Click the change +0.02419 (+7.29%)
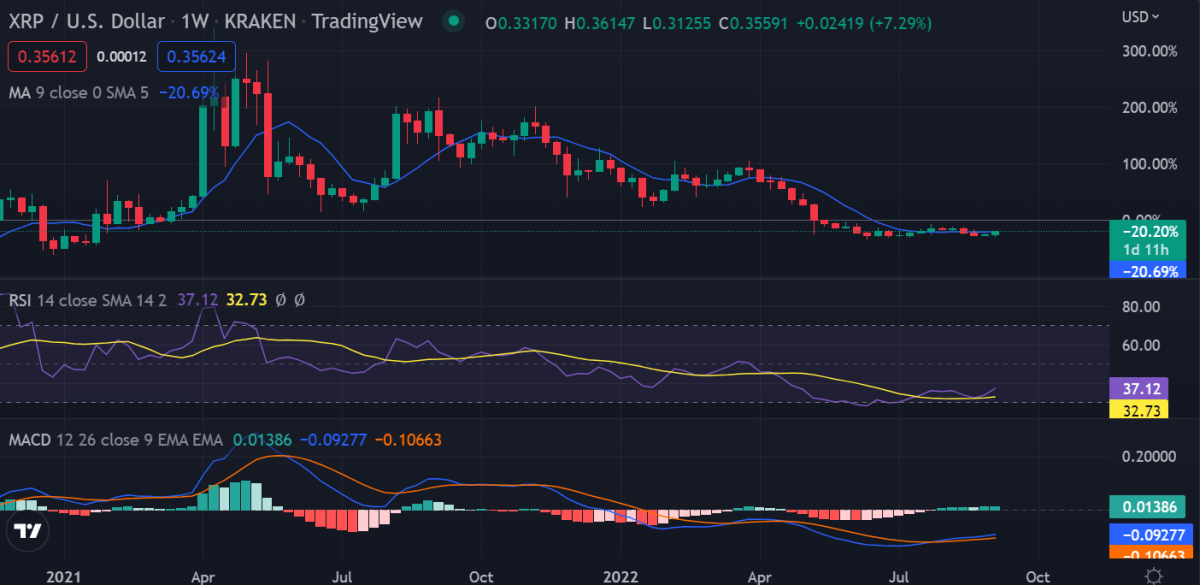This screenshot has width=1200, height=585. [865, 21]
